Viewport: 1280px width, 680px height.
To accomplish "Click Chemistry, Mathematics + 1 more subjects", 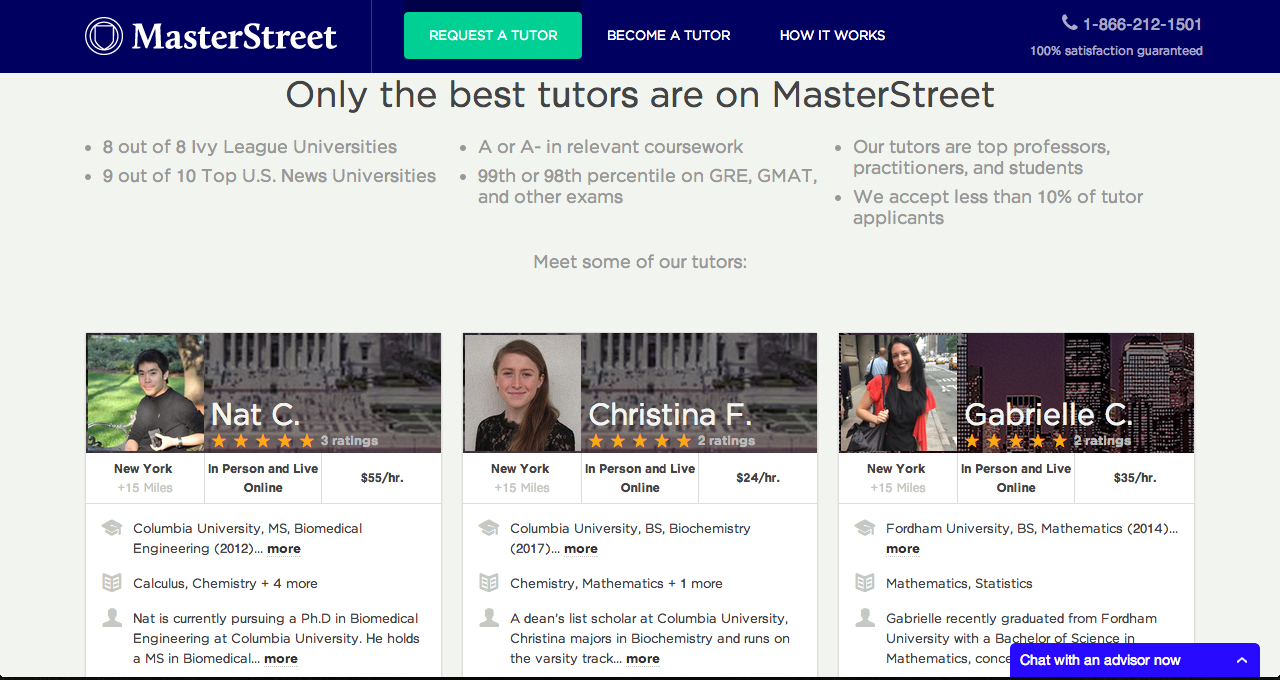I will tap(616, 583).
